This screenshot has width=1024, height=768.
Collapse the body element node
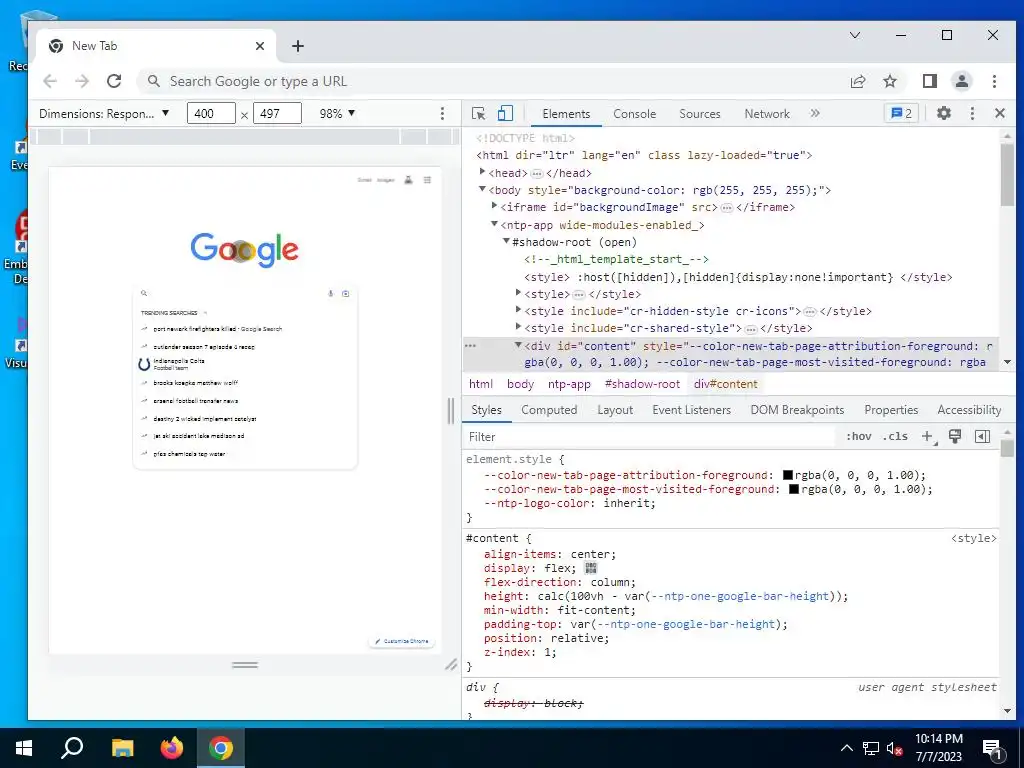[x=483, y=189]
